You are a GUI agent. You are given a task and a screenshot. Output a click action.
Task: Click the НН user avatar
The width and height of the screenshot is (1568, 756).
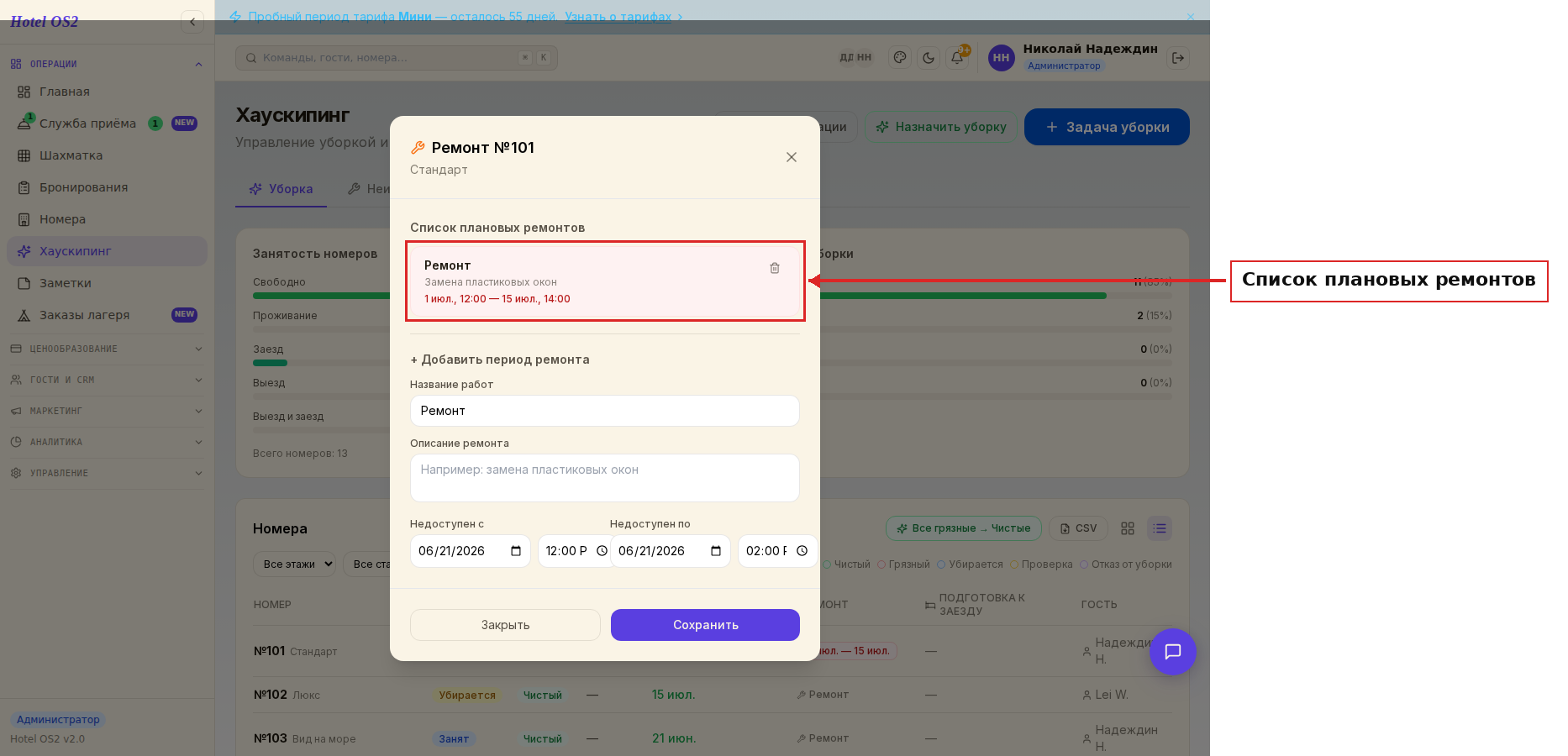1001,58
